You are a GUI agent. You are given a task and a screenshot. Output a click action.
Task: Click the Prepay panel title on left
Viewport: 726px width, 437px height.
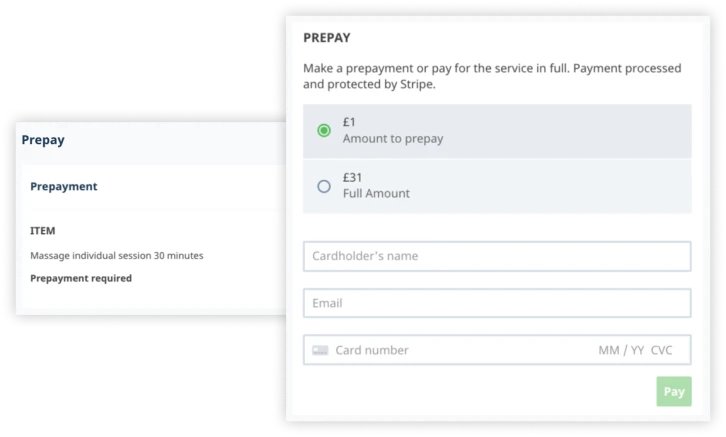tap(43, 140)
